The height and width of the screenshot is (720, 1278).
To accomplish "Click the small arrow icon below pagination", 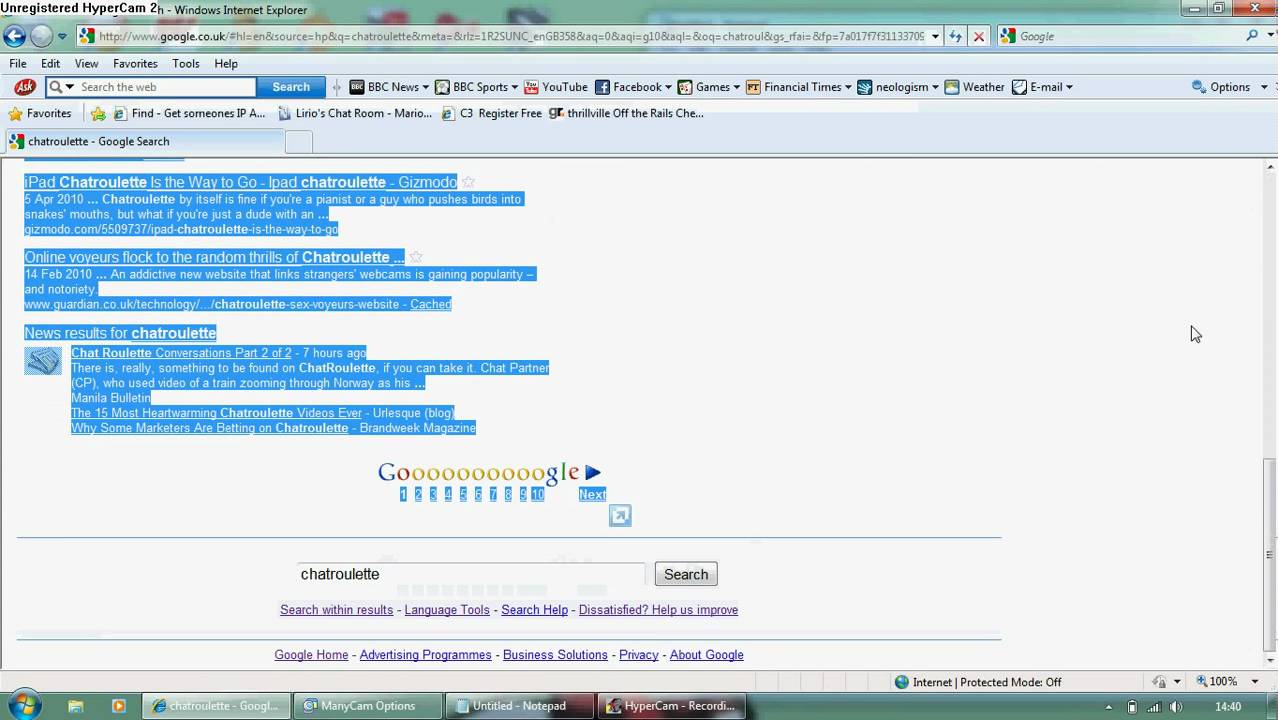I will pyautogui.click(x=620, y=516).
